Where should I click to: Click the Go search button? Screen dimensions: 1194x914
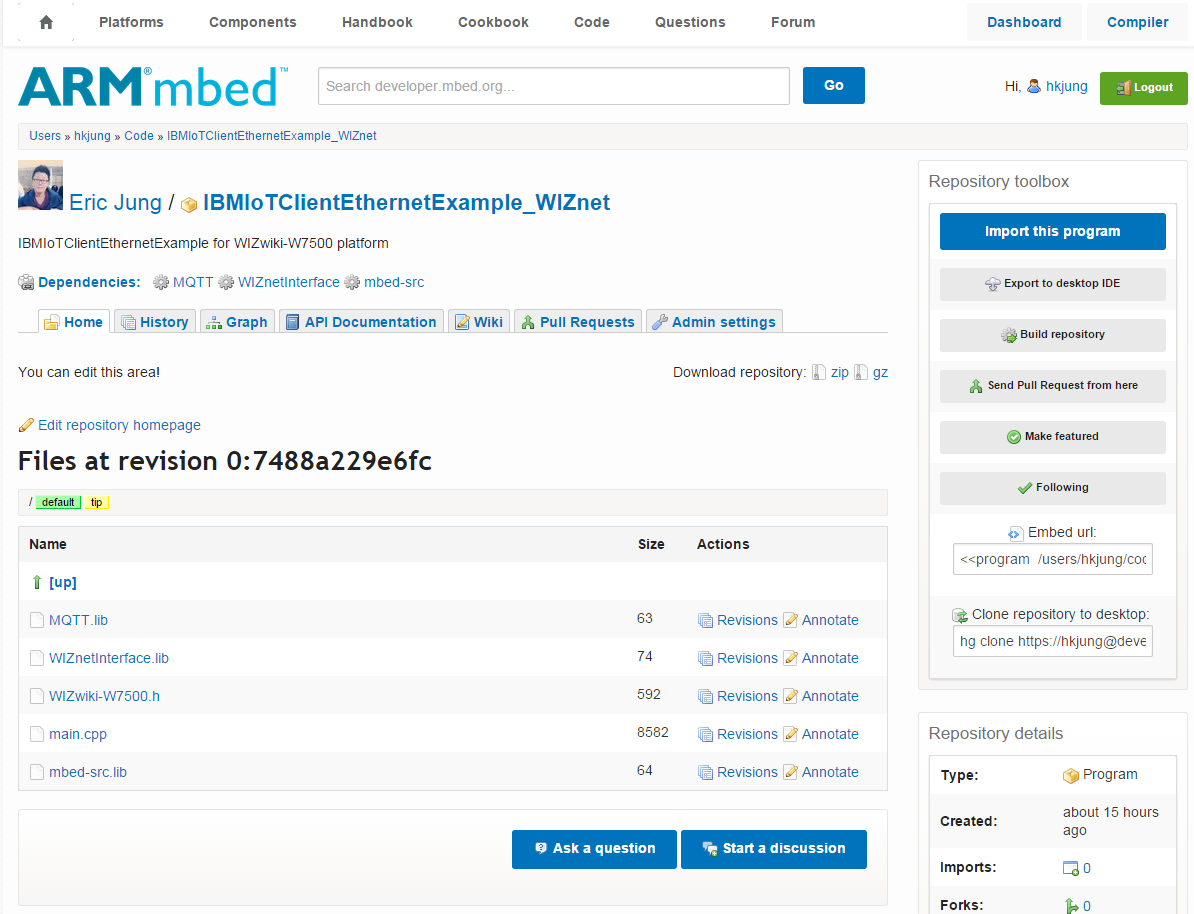(x=834, y=85)
